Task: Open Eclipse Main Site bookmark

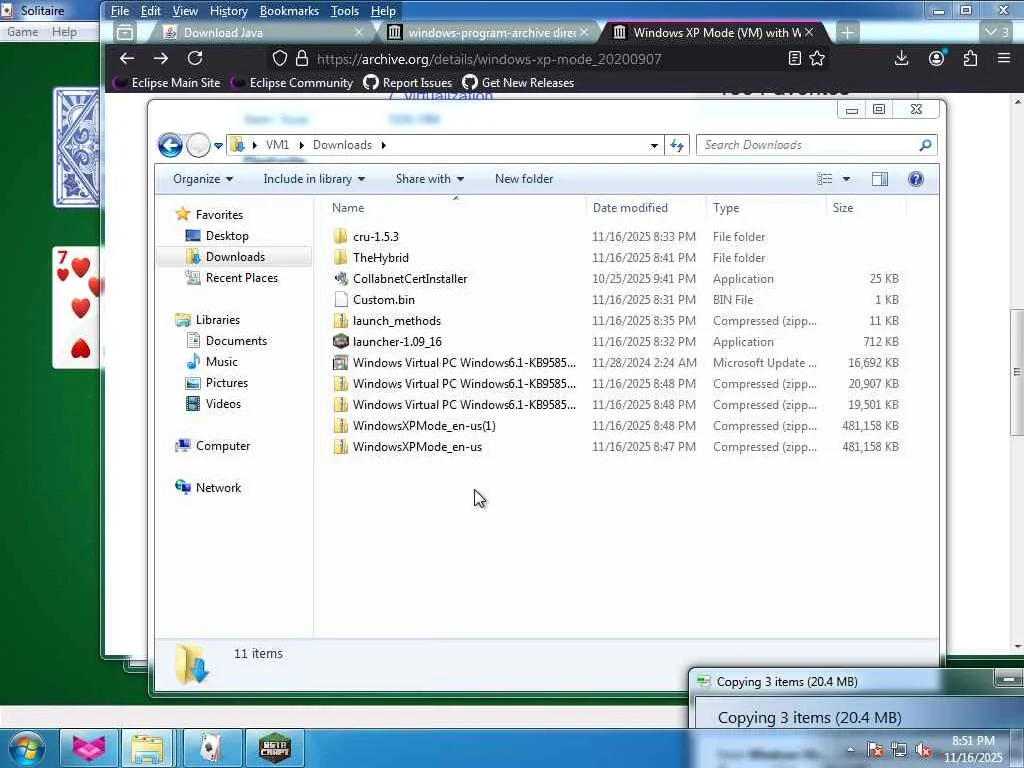Action: pos(167,83)
